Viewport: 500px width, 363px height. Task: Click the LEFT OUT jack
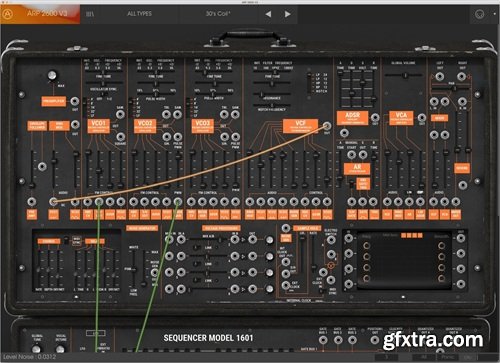point(440,76)
